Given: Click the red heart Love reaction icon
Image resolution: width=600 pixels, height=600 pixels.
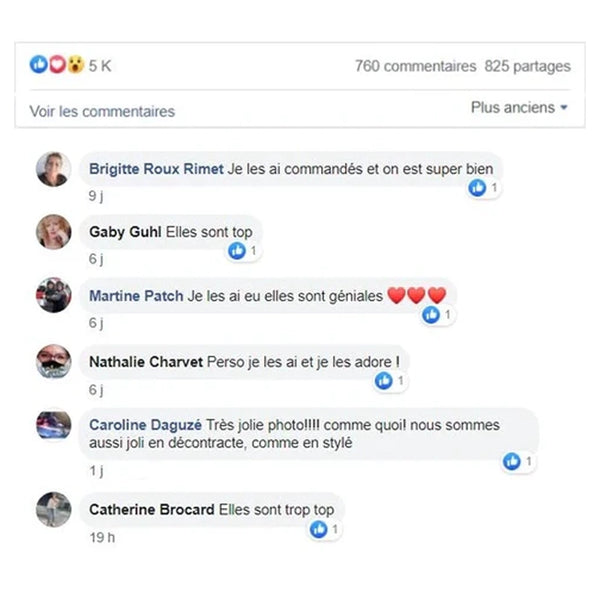Looking at the screenshot, I should click(x=57, y=65).
